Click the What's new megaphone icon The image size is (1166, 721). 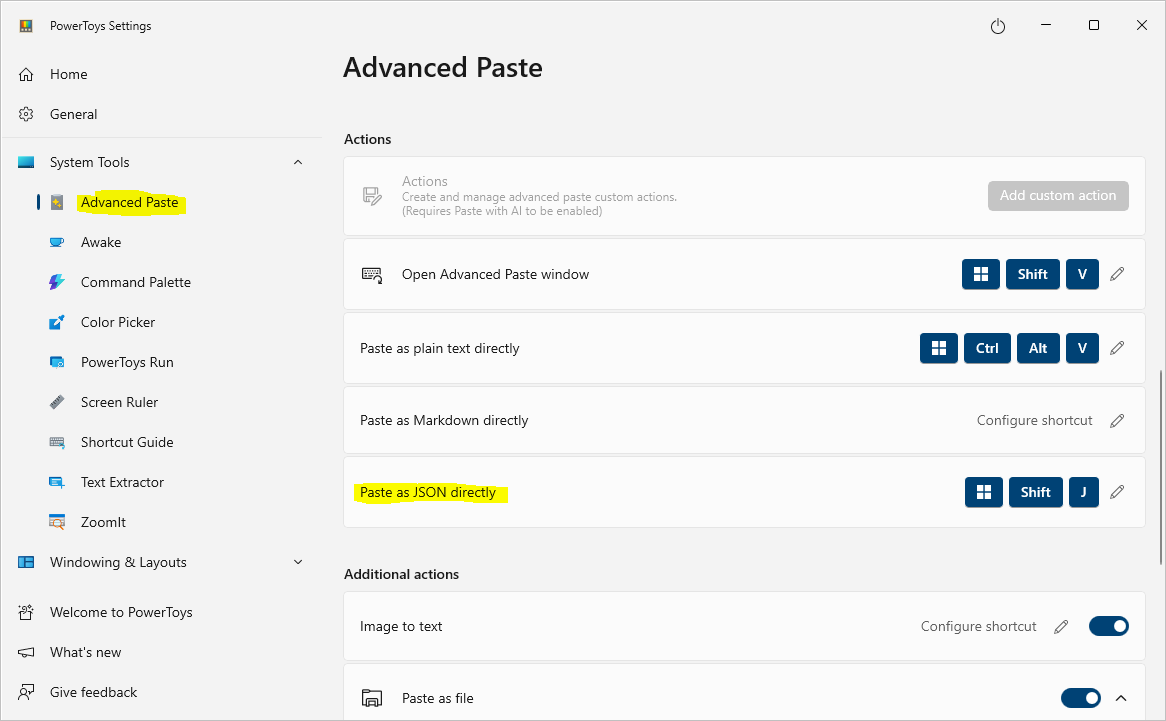pyautogui.click(x=26, y=652)
